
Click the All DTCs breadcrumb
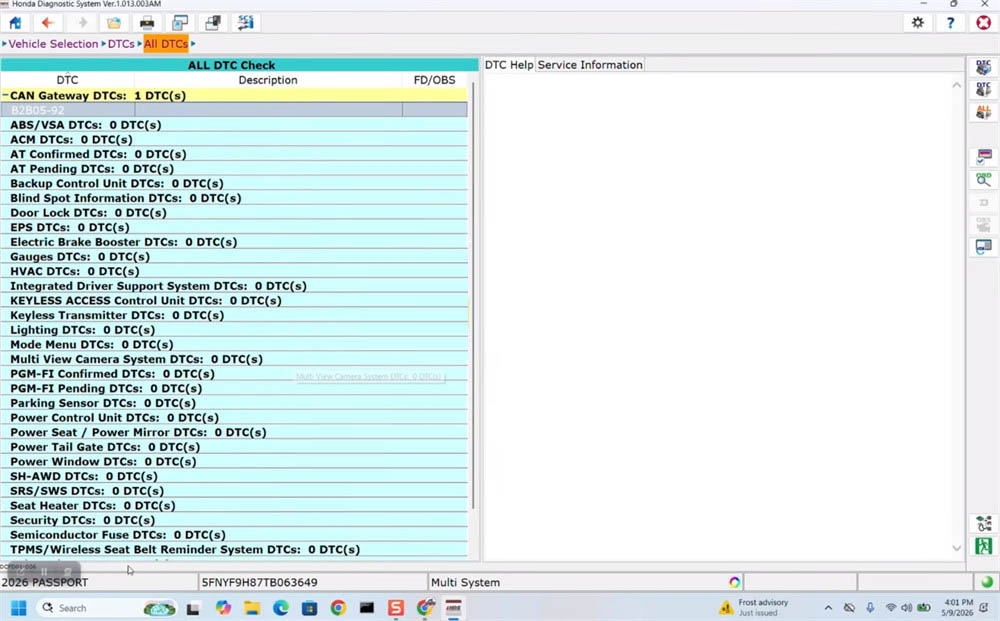(x=166, y=44)
